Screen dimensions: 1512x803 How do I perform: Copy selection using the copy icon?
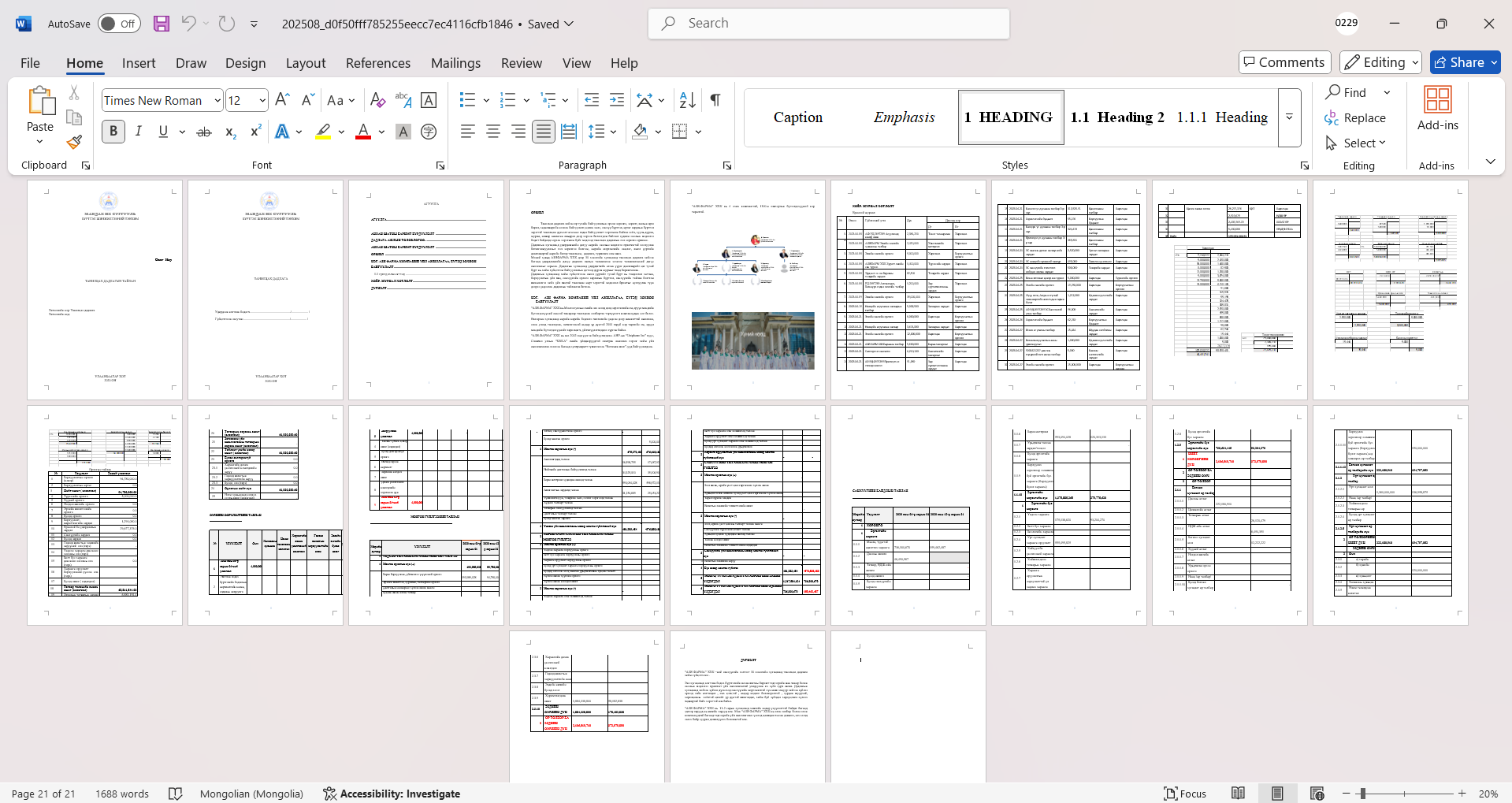tap(74, 117)
